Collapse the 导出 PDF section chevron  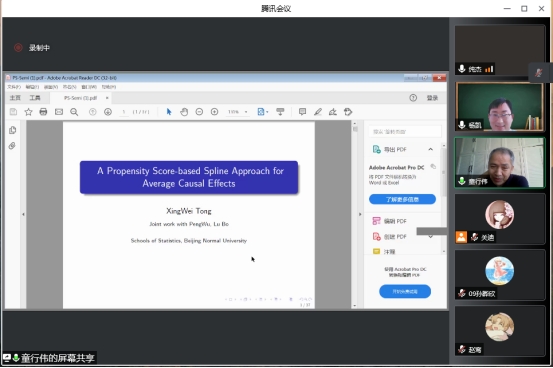coord(431,149)
